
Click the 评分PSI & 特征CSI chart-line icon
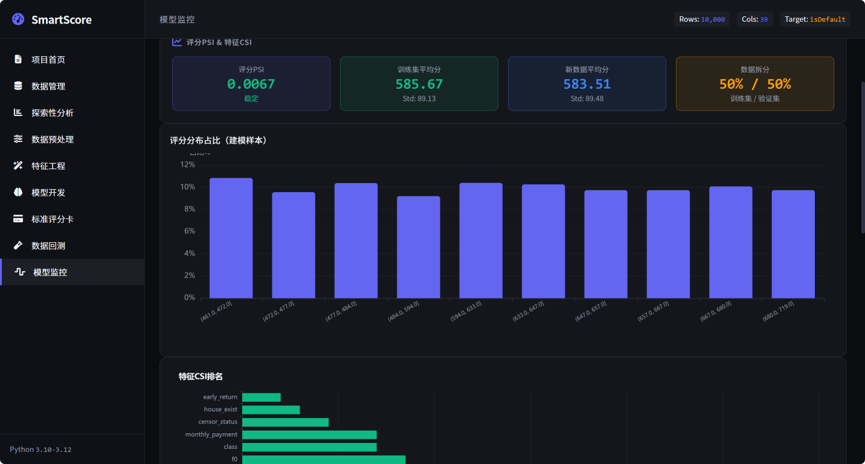click(x=177, y=42)
